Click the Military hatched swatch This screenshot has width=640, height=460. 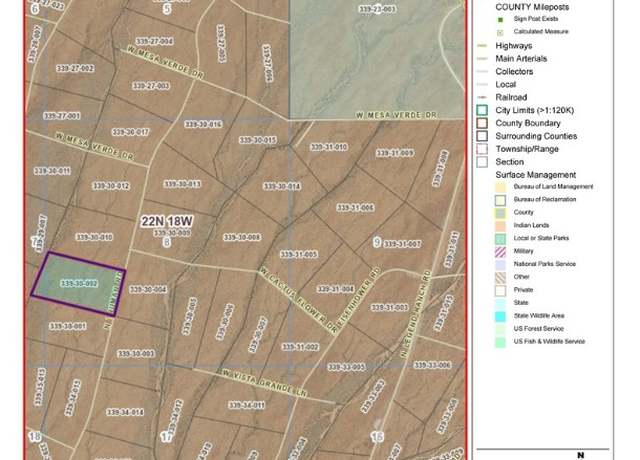coord(500,252)
